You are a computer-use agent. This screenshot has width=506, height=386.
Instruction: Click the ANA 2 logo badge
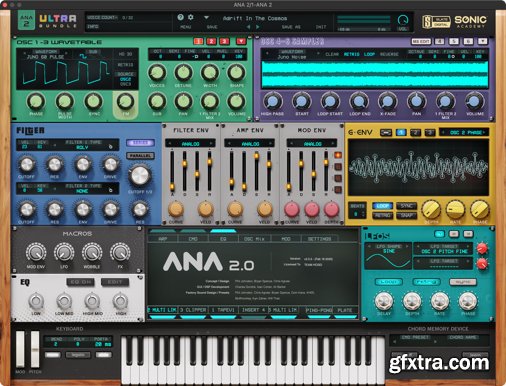(26, 21)
